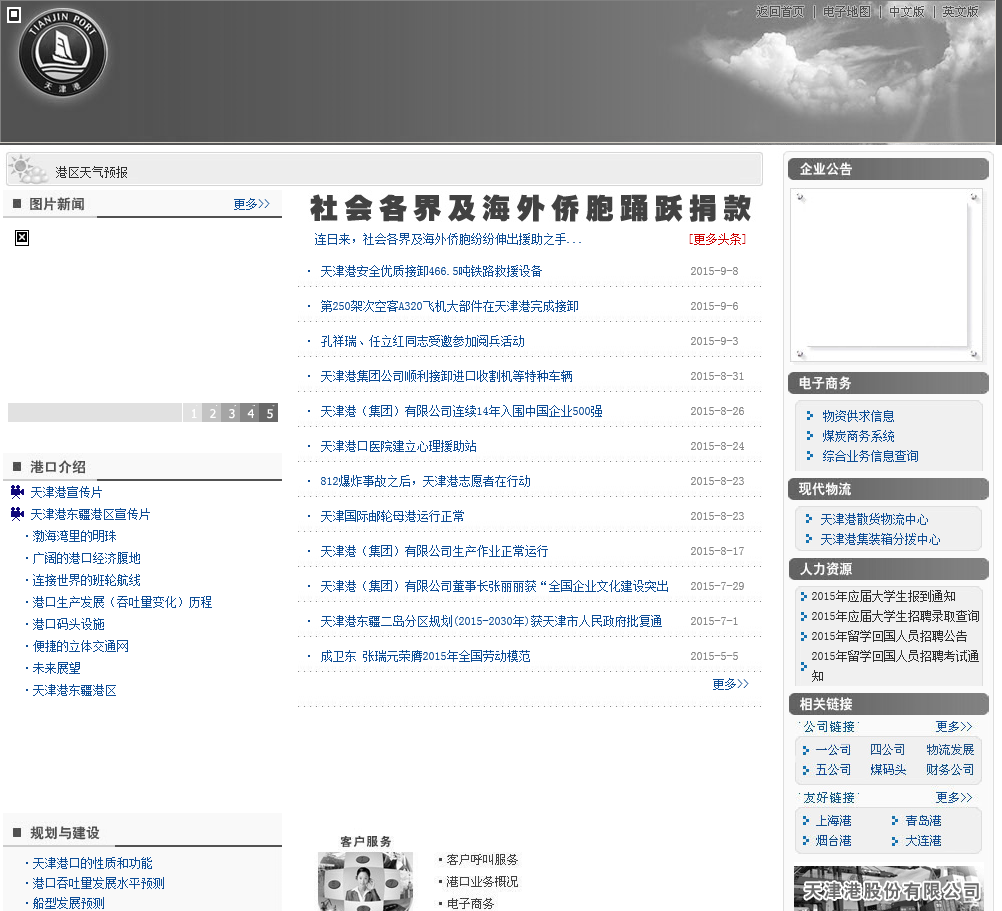
Task: Open news 812爆炸事故之后，天津港志愿者在行动
Action: tap(425, 481)
